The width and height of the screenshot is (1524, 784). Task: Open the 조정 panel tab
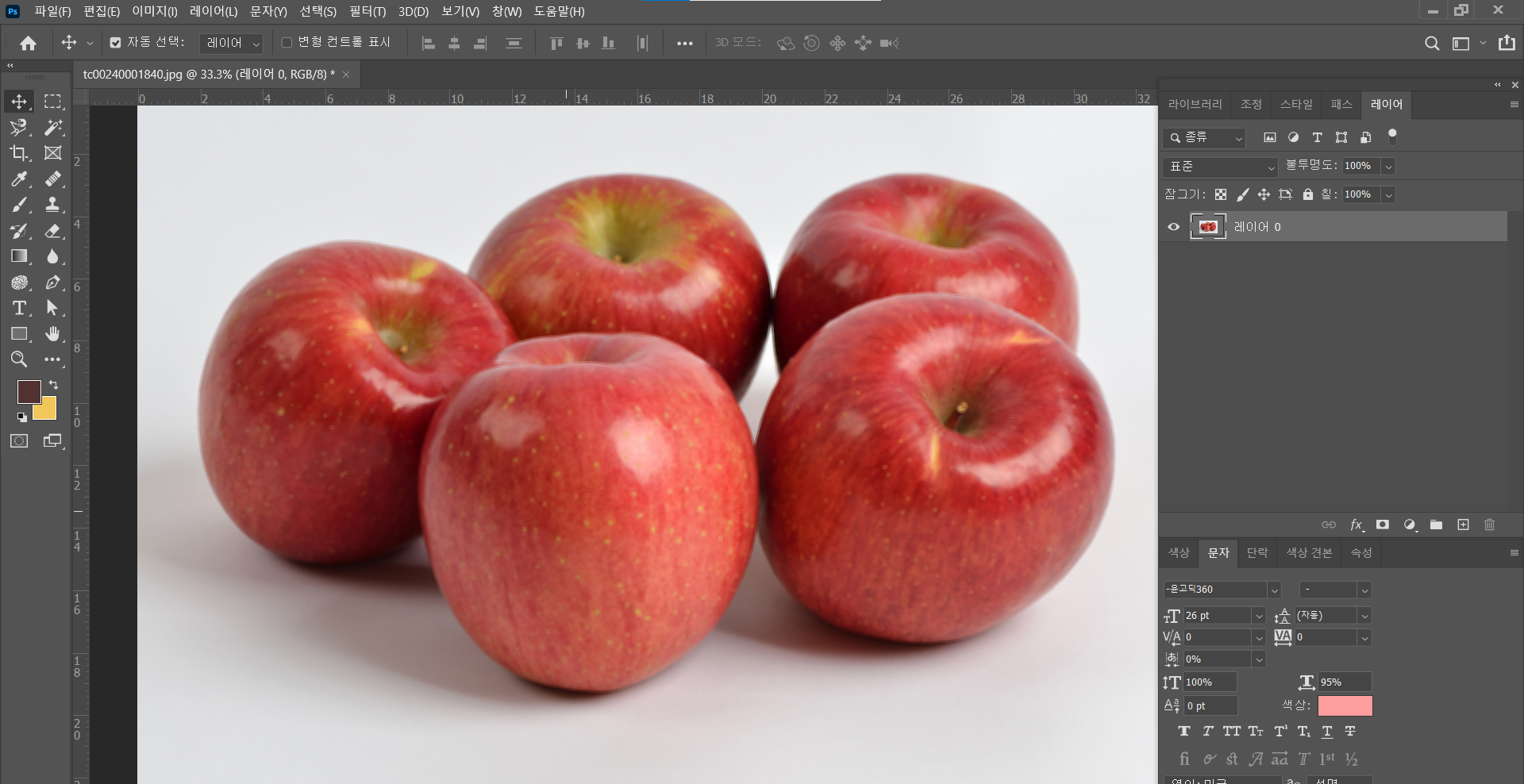point(1251,104)
